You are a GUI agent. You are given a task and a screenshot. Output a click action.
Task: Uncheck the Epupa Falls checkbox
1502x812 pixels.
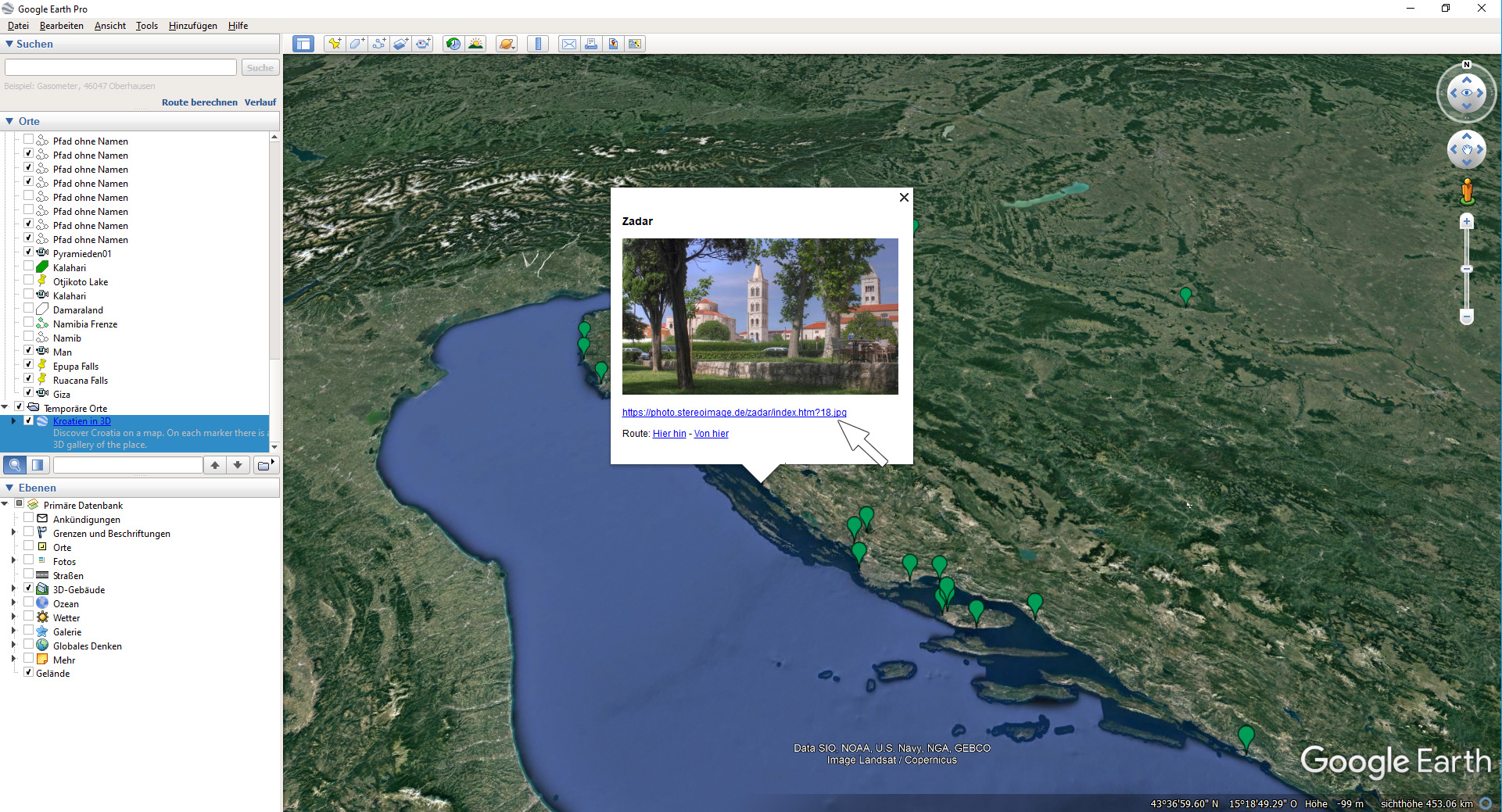pyautogui.click(x=29, y=365)
